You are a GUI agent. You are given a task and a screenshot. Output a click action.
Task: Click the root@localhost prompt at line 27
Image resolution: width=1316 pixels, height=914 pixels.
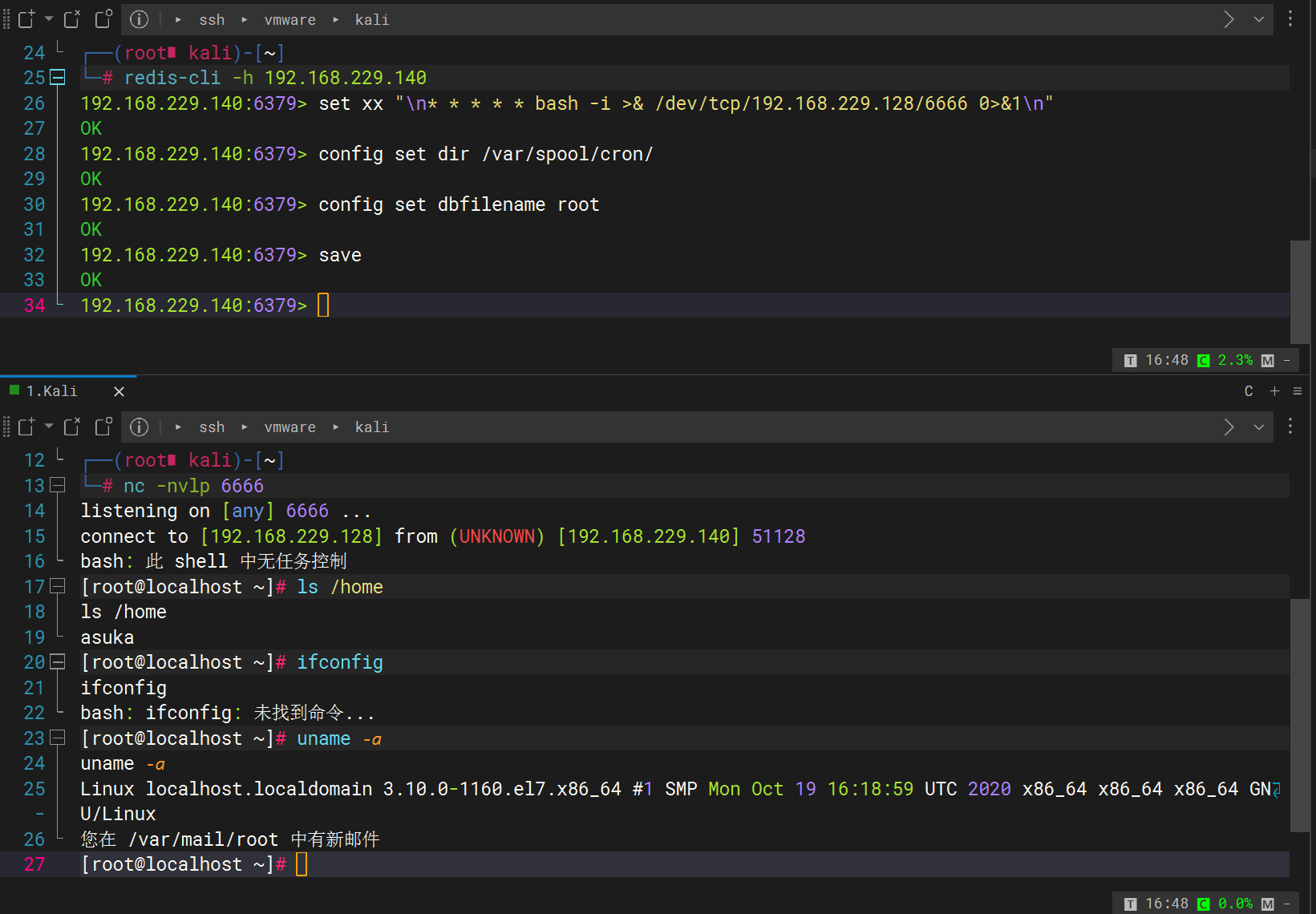coord(183,864)
